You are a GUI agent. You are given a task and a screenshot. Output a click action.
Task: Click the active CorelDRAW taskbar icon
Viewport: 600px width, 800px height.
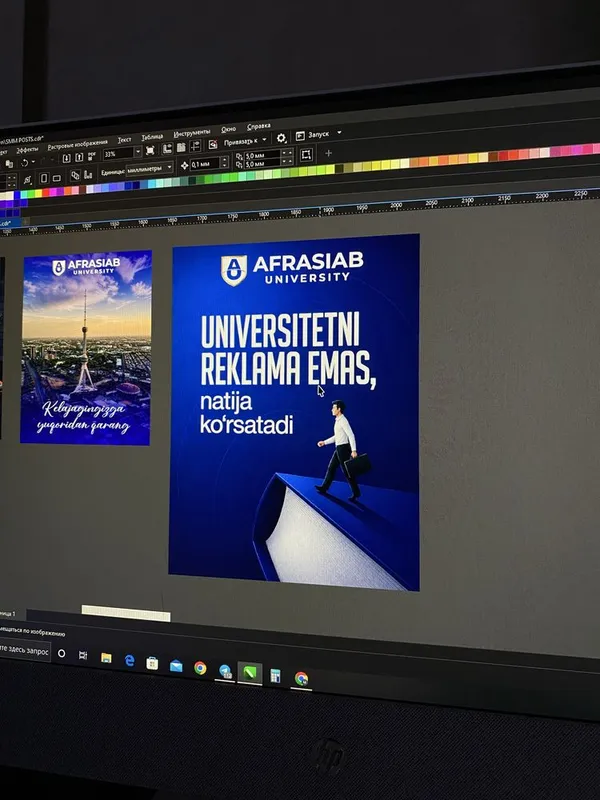tap(249, 673)
